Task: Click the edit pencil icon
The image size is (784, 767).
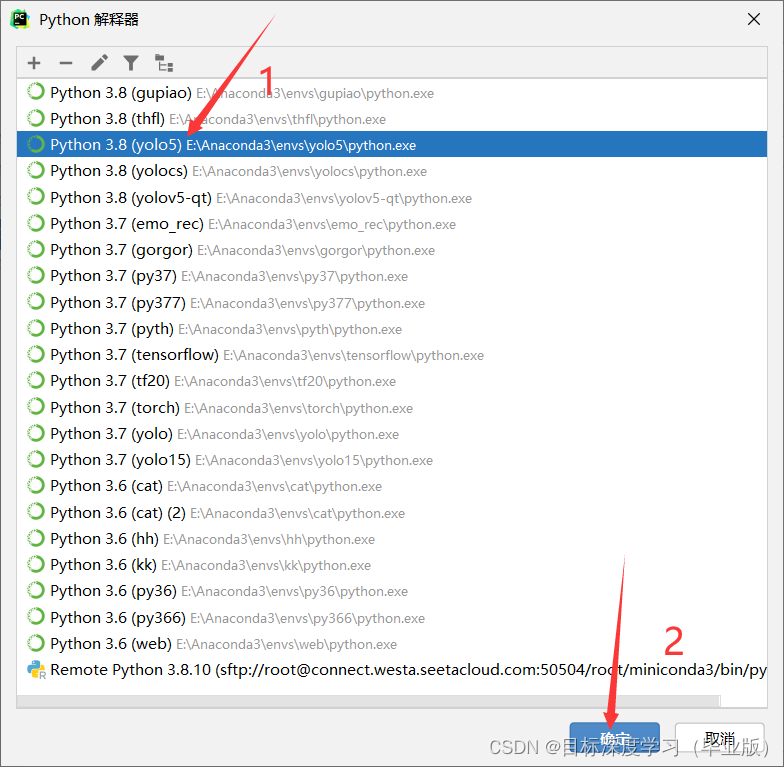Action: click(99, 63)
